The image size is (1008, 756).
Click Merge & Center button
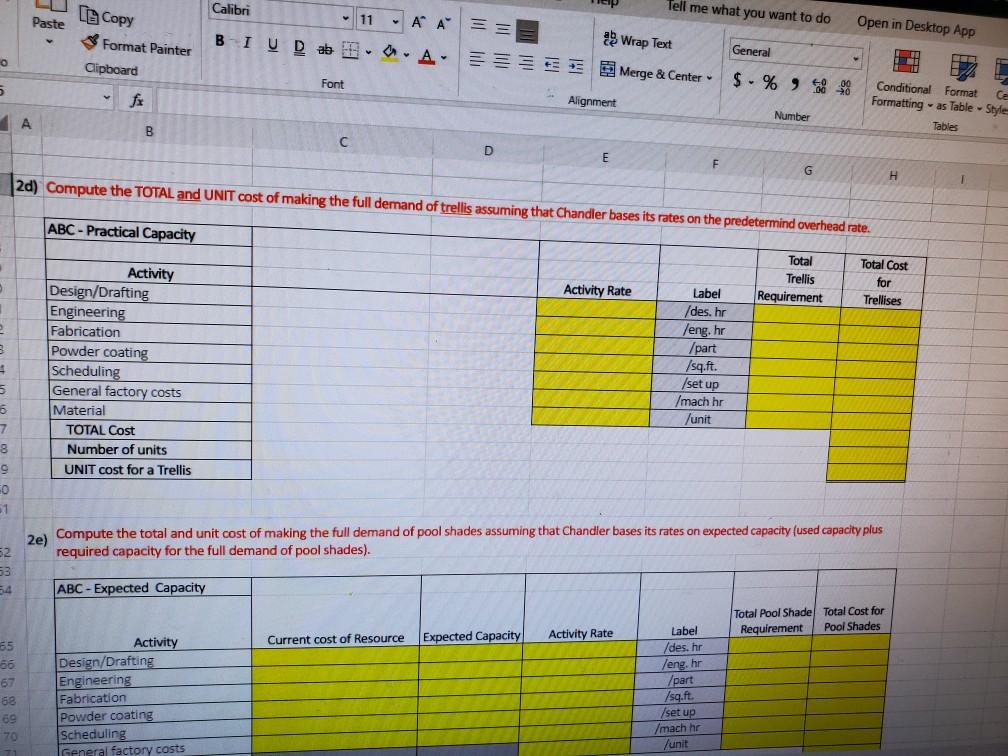coord(651,72)
